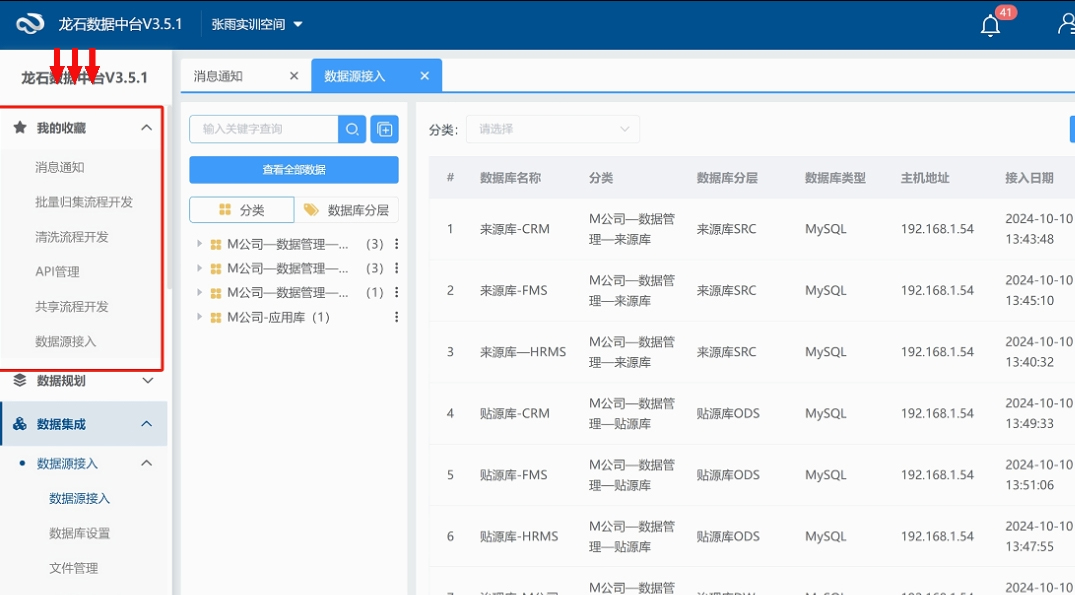Open more options for M公司-应用库
1075x595 pixels.
click(x=397, y=318)
